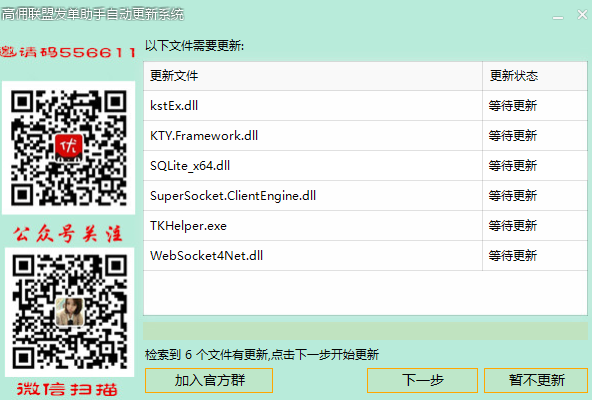Screen dimensions: 592x400
Task: Click the avatar photo in the lower QR code
Action: coord(69,312)
